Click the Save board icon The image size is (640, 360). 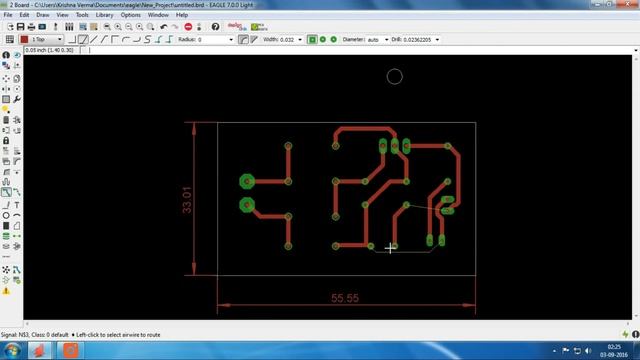coord(20,27)
